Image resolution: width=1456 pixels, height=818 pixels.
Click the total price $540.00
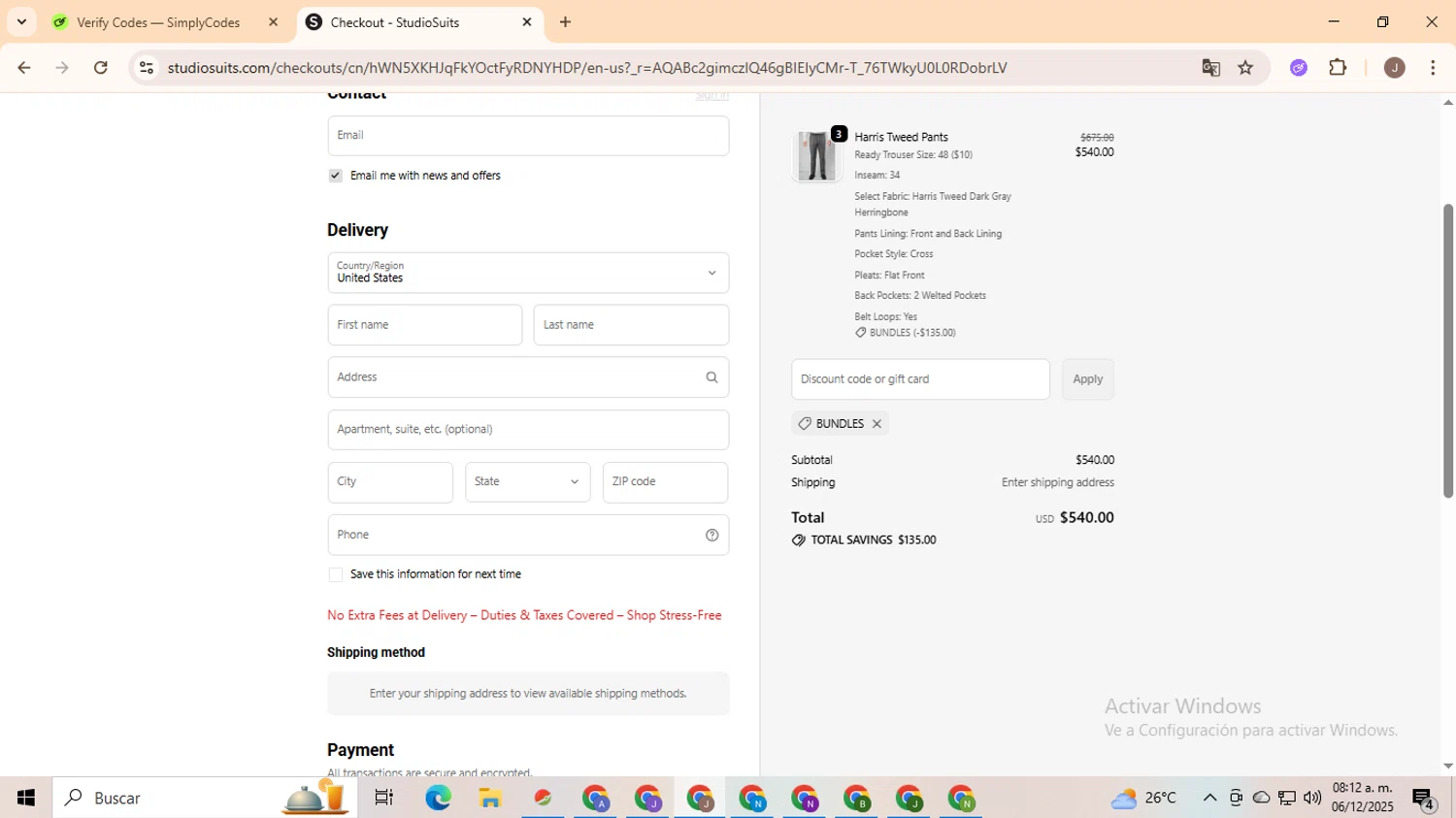tap(1086, 517)
